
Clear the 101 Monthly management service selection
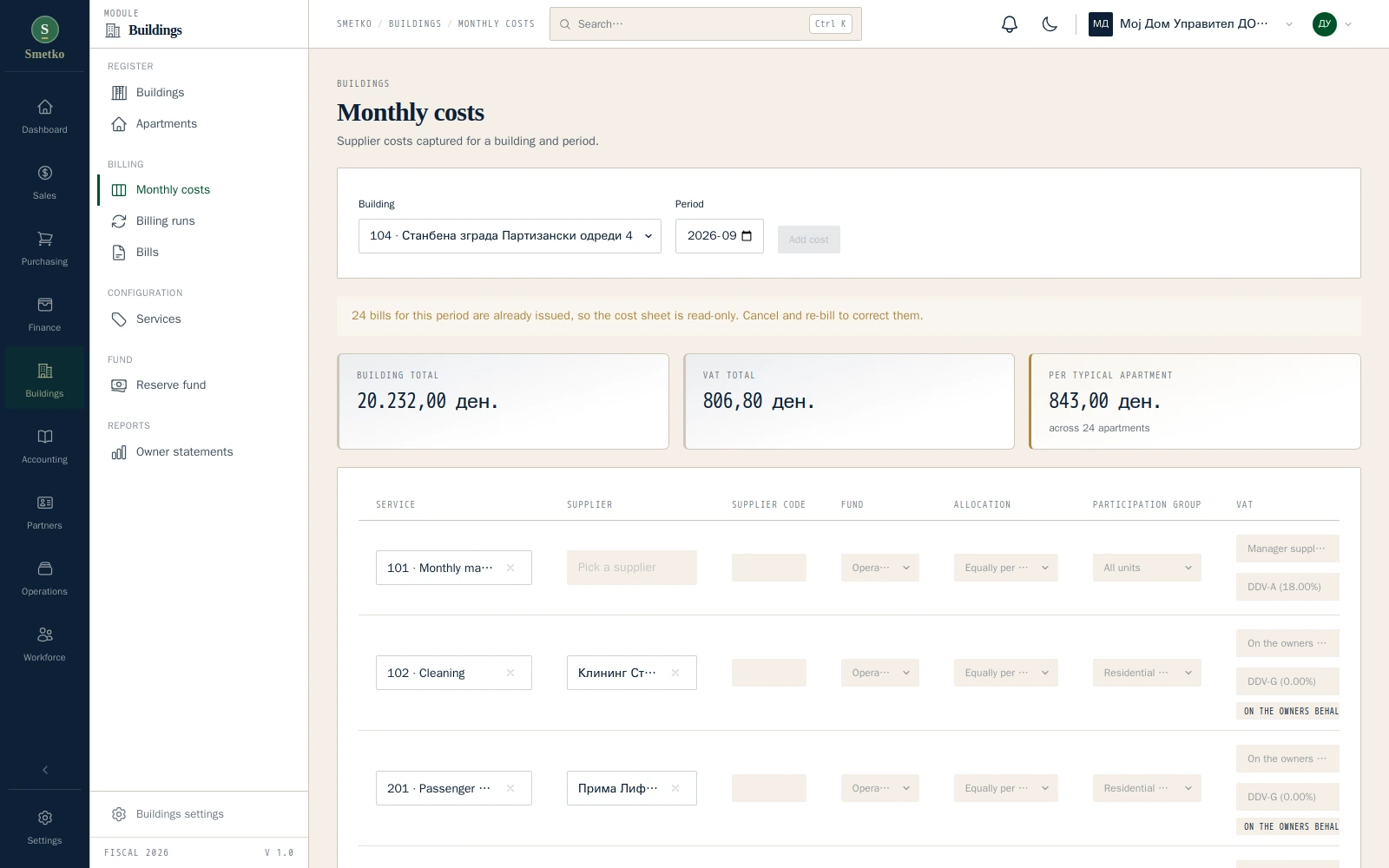510,568
